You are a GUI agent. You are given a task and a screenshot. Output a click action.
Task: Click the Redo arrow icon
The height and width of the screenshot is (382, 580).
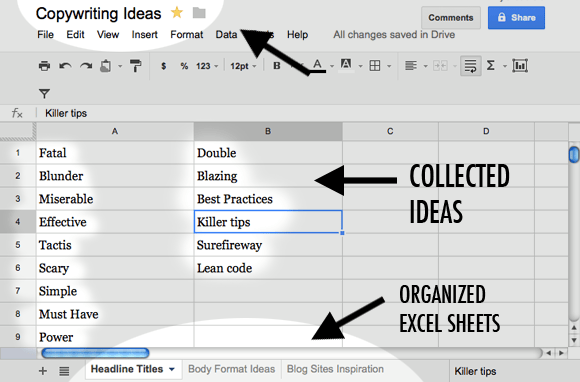coord(86,66)
